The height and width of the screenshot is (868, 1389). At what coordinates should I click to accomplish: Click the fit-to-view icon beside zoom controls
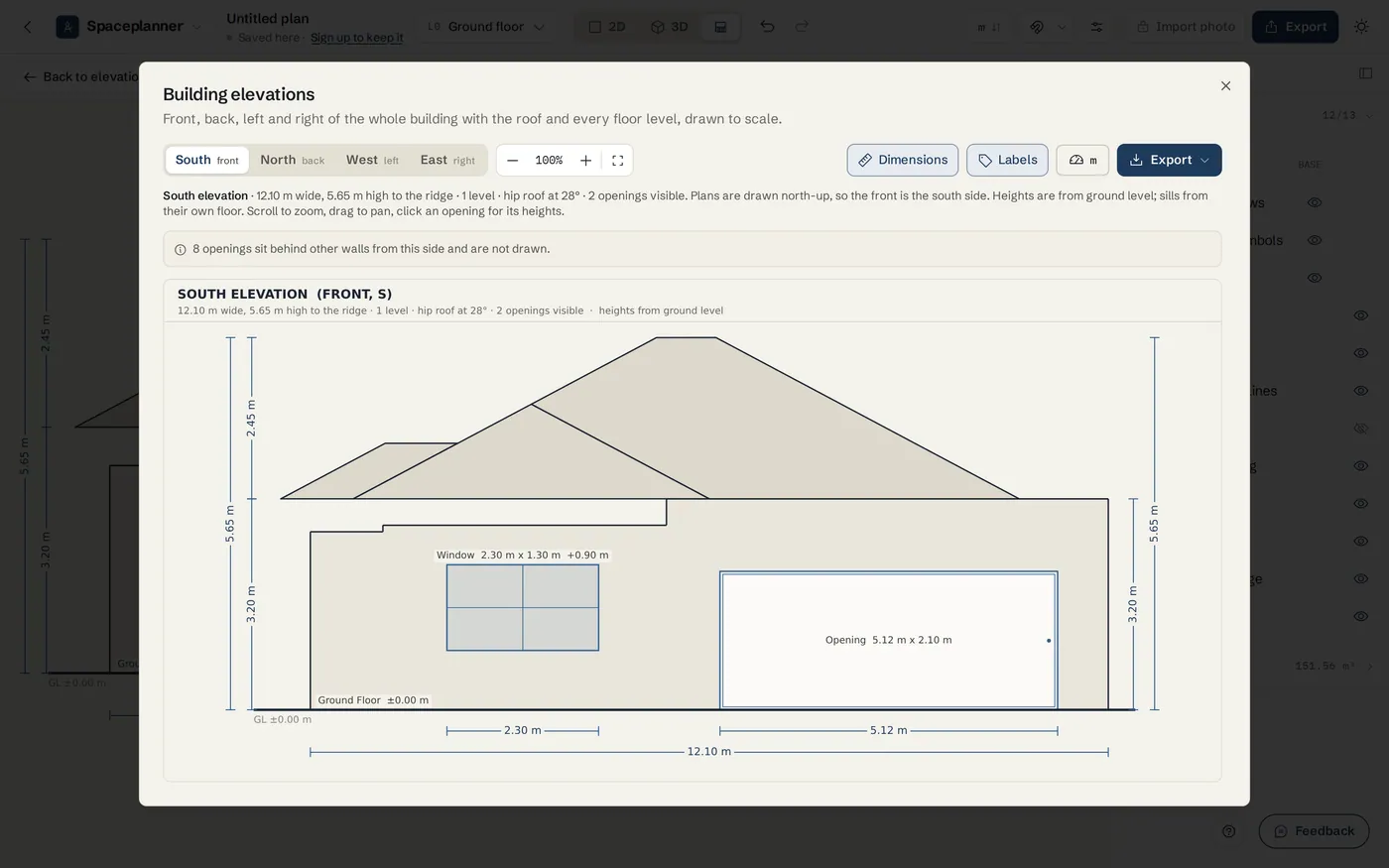pyautogui.click(x=617, y=161)
